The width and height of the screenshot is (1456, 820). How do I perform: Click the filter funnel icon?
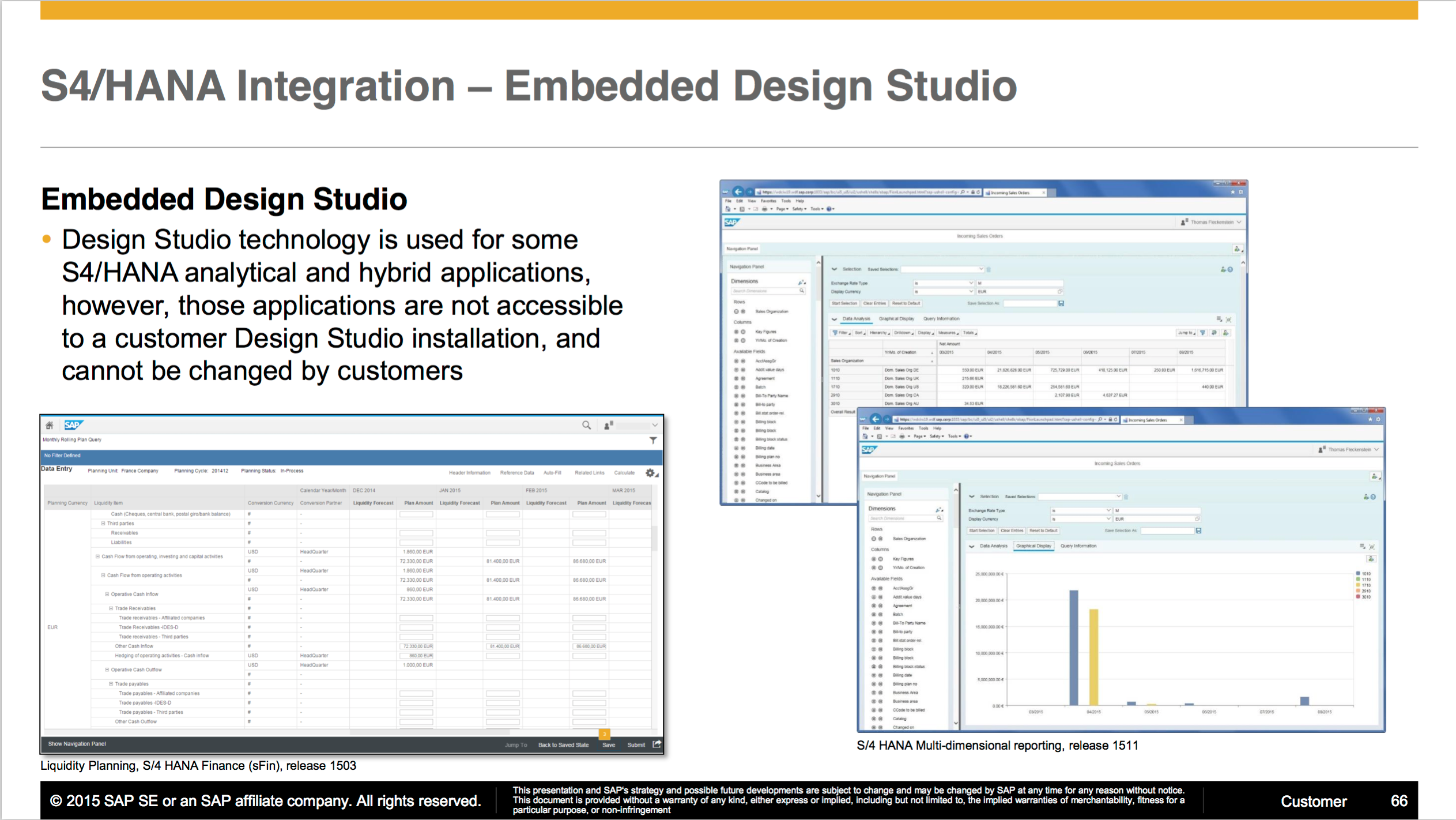coord(653,440)
